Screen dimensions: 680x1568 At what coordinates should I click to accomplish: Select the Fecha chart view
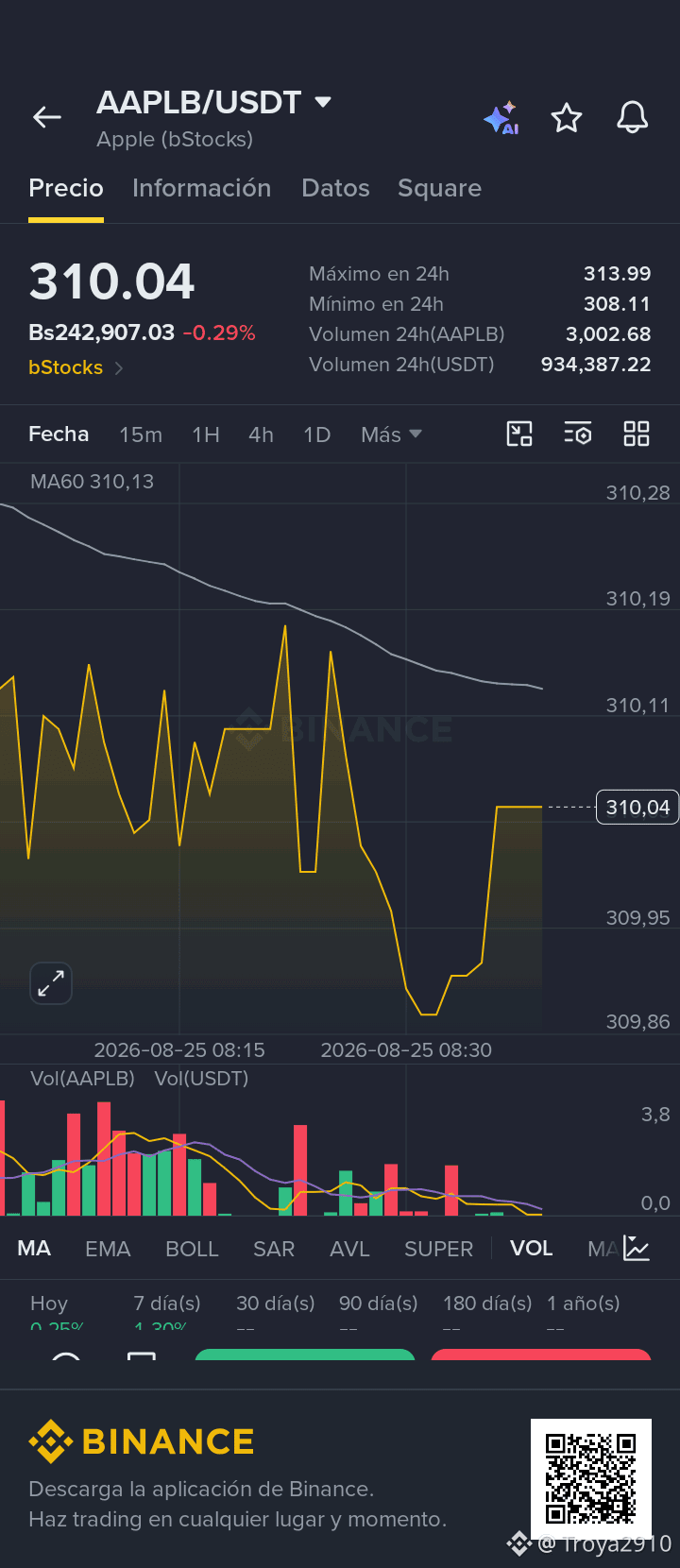(59, 434)
